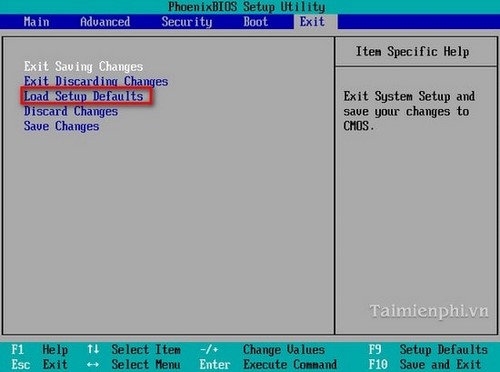Pick the Discard Changes entry
The width and height of the screenshot is (500, 372).
71,111
